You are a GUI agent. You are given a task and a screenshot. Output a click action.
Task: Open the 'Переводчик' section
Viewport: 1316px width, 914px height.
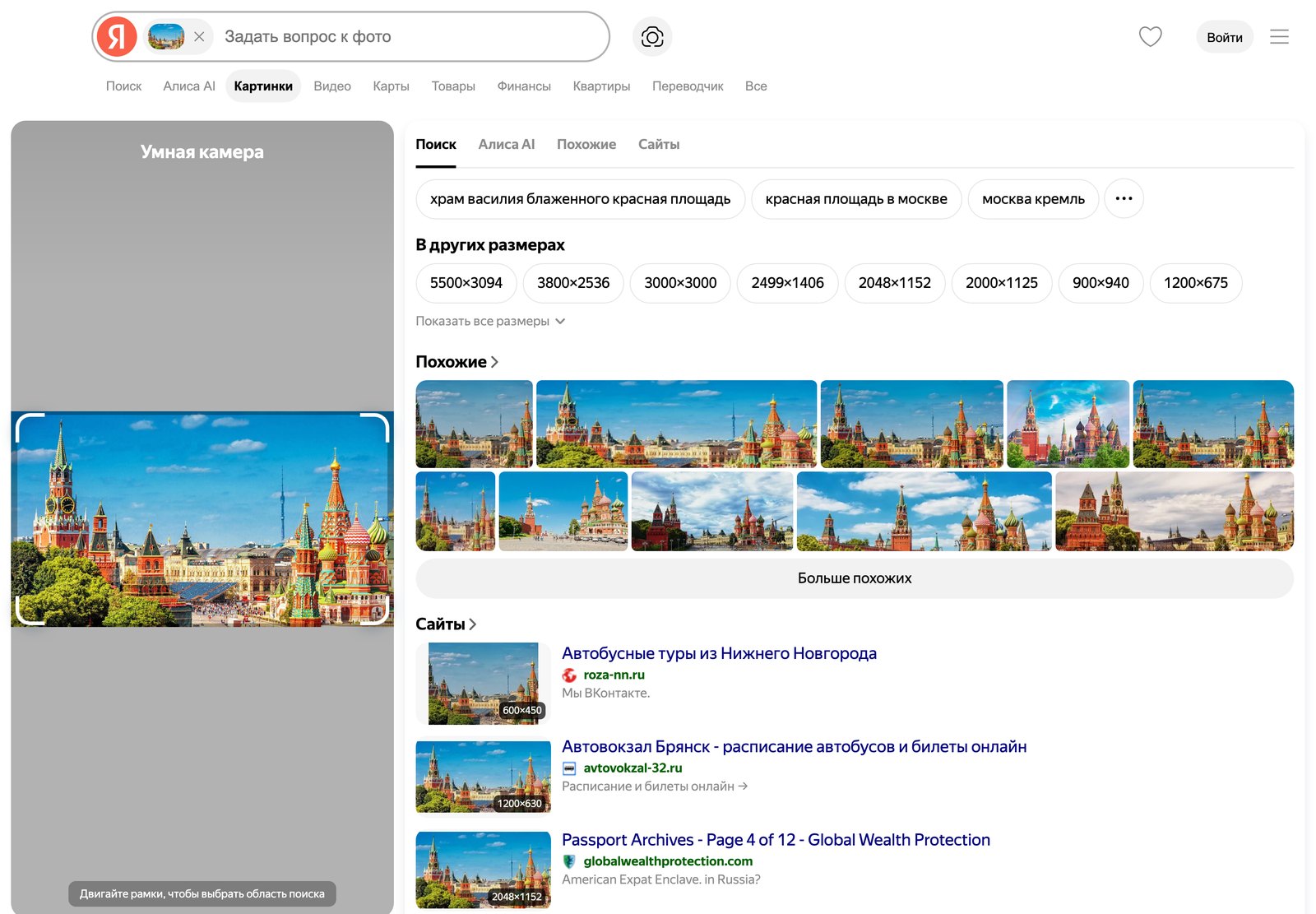point(688,86)
